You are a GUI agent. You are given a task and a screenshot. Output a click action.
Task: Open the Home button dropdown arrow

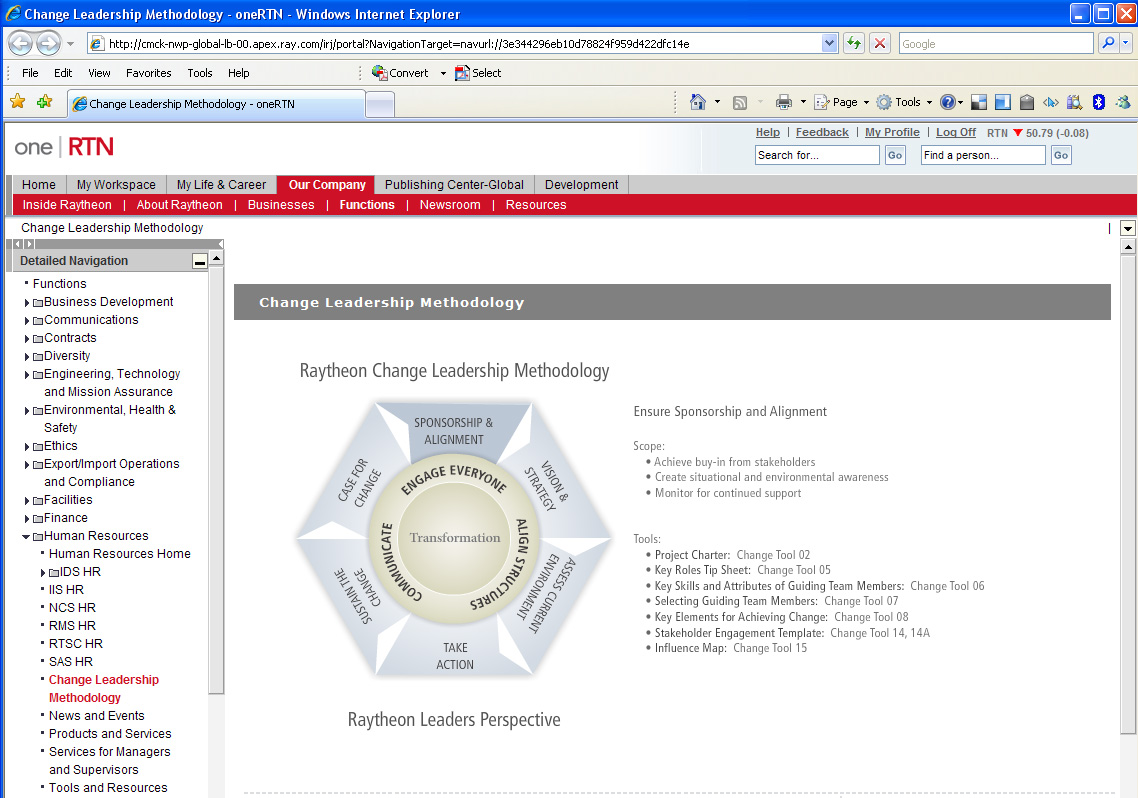coord(717,102)
